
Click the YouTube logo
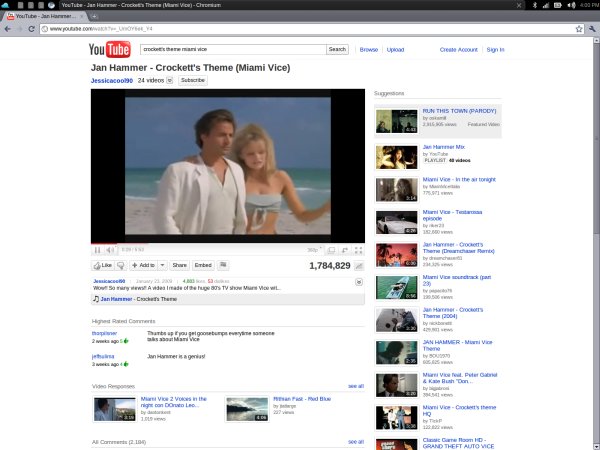[109, 49]
